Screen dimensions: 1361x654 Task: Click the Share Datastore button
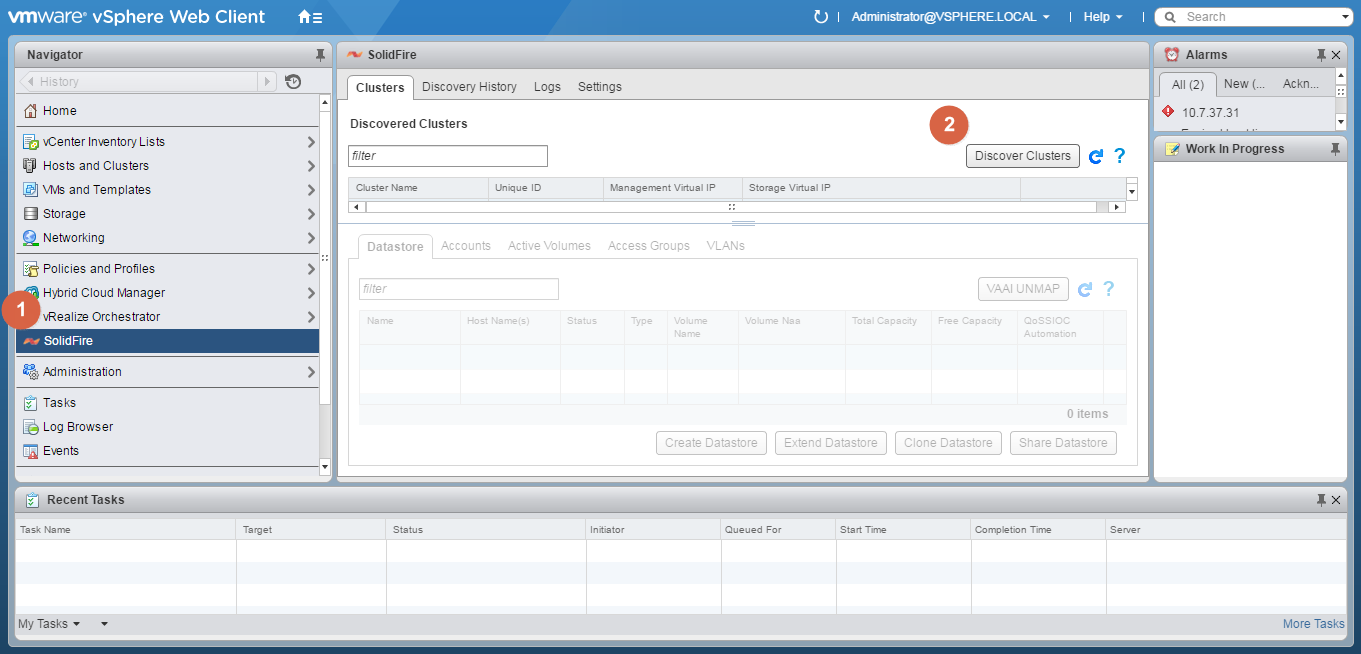pos(1063,443)
